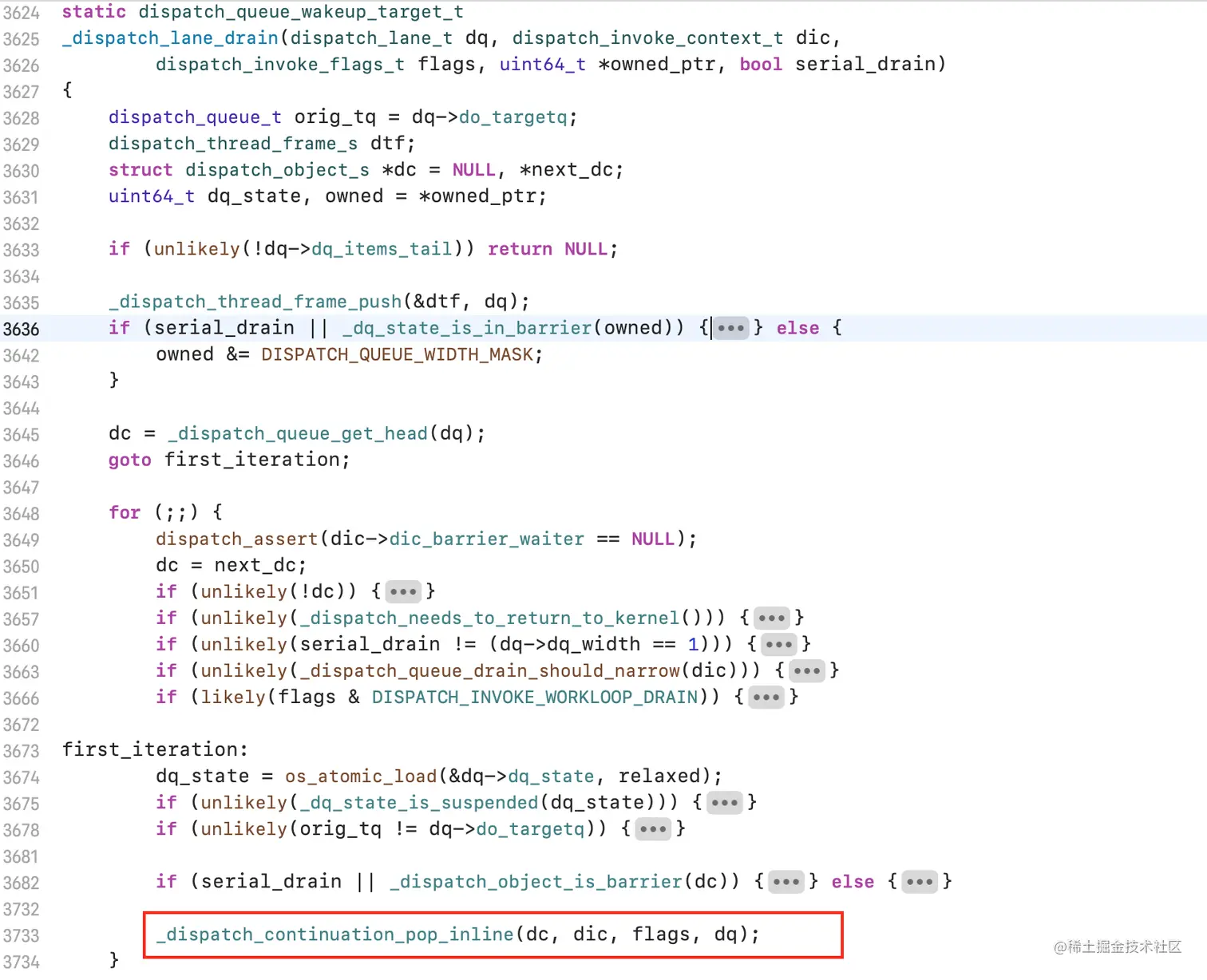This screenshot has height=980, width=1207.
Task: Click uint64_t dq_state declaration line 3631
Action: (327, 196)
